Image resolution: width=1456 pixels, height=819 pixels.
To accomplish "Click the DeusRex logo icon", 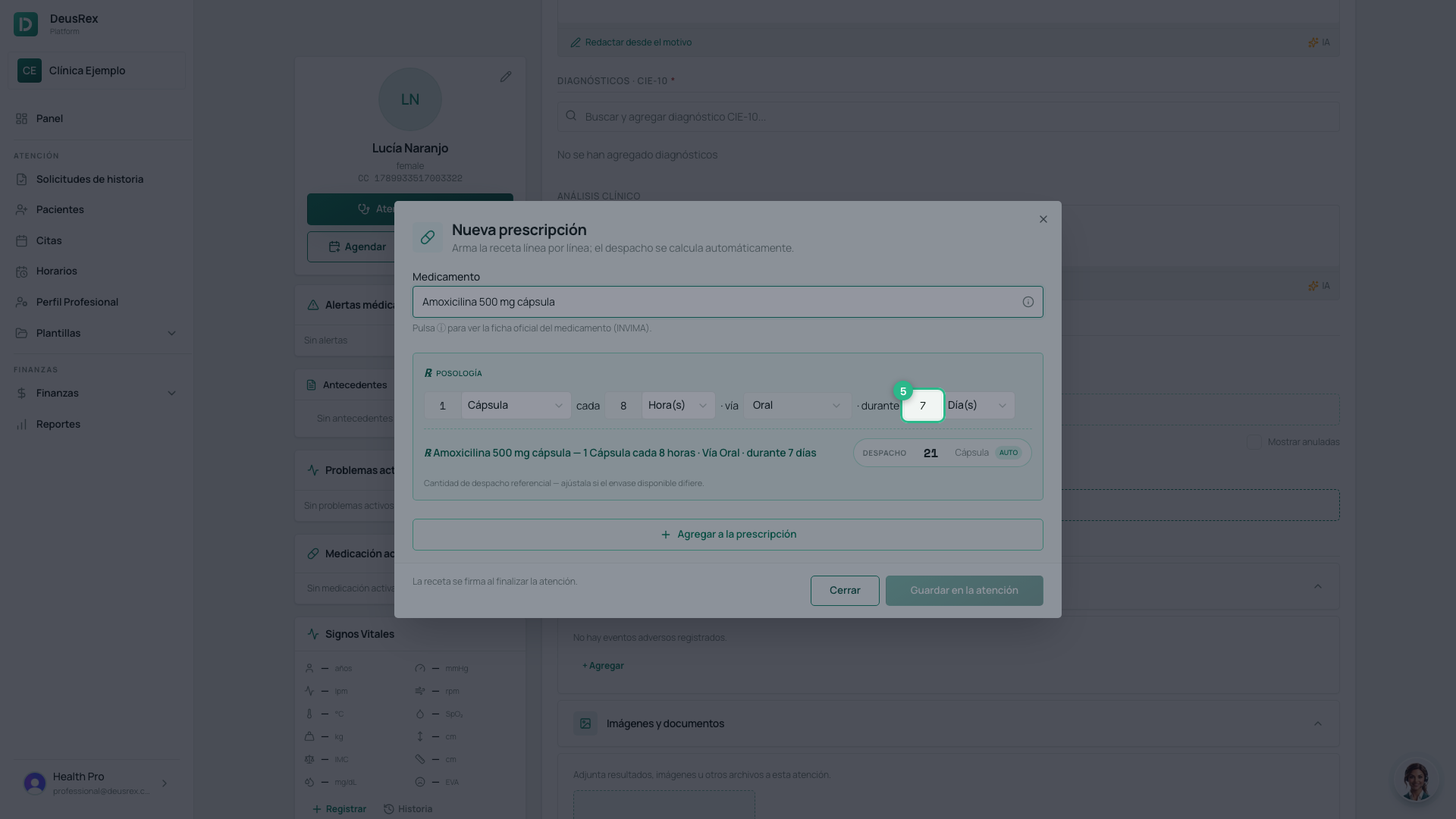I will (26, 24).
